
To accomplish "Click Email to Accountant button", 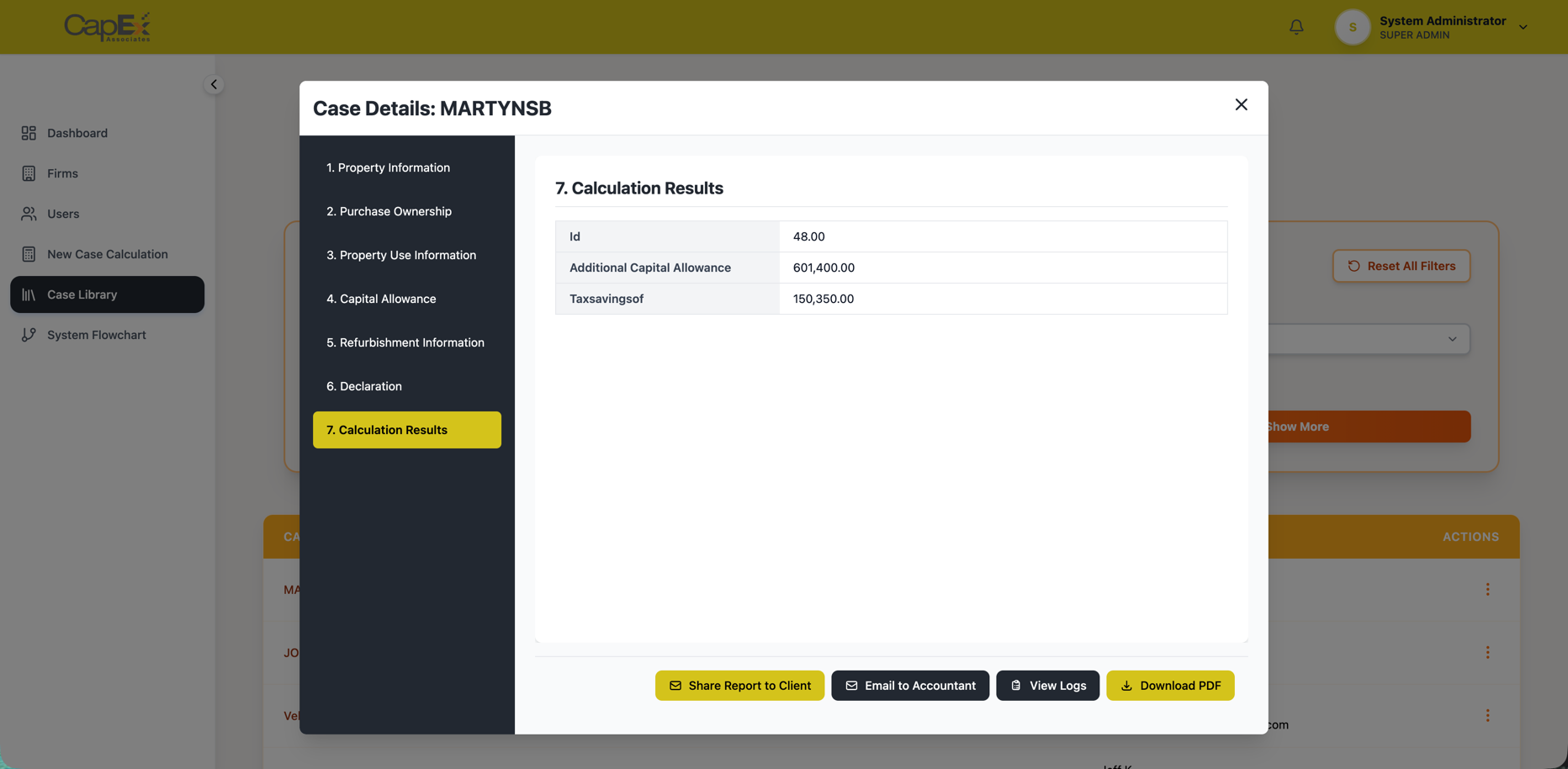I will pyautogui.click(x=910, y=686).
